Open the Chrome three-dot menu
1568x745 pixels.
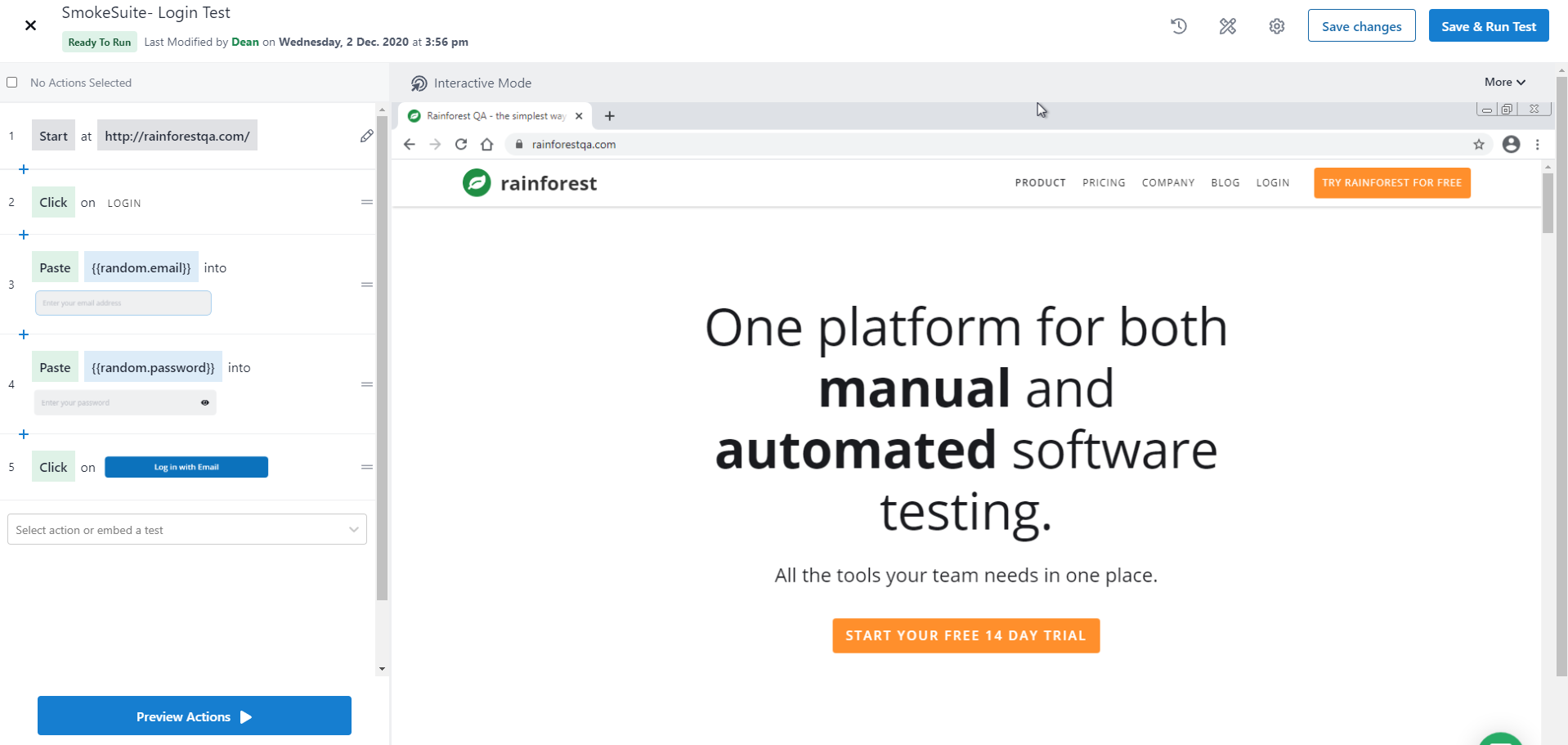click(x=1537, y=145)
